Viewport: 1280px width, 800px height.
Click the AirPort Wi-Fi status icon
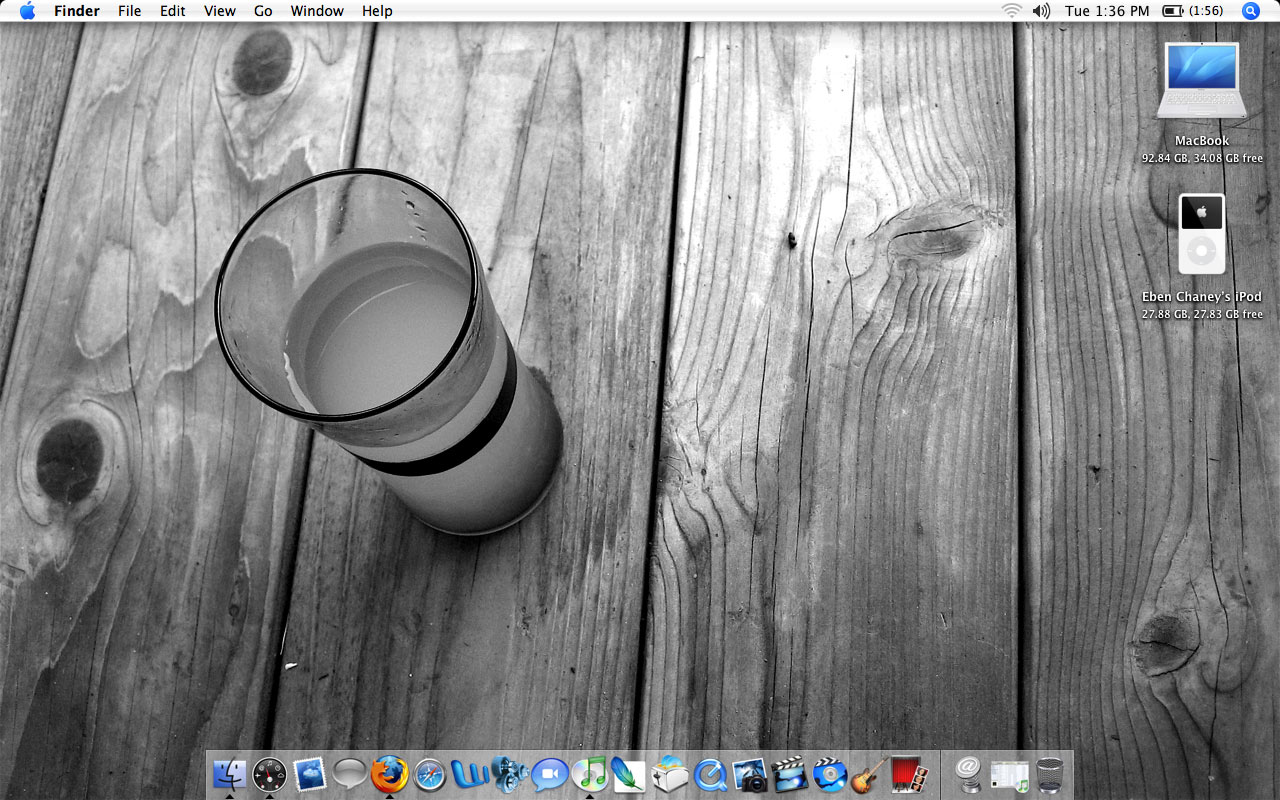(1012, 11)
